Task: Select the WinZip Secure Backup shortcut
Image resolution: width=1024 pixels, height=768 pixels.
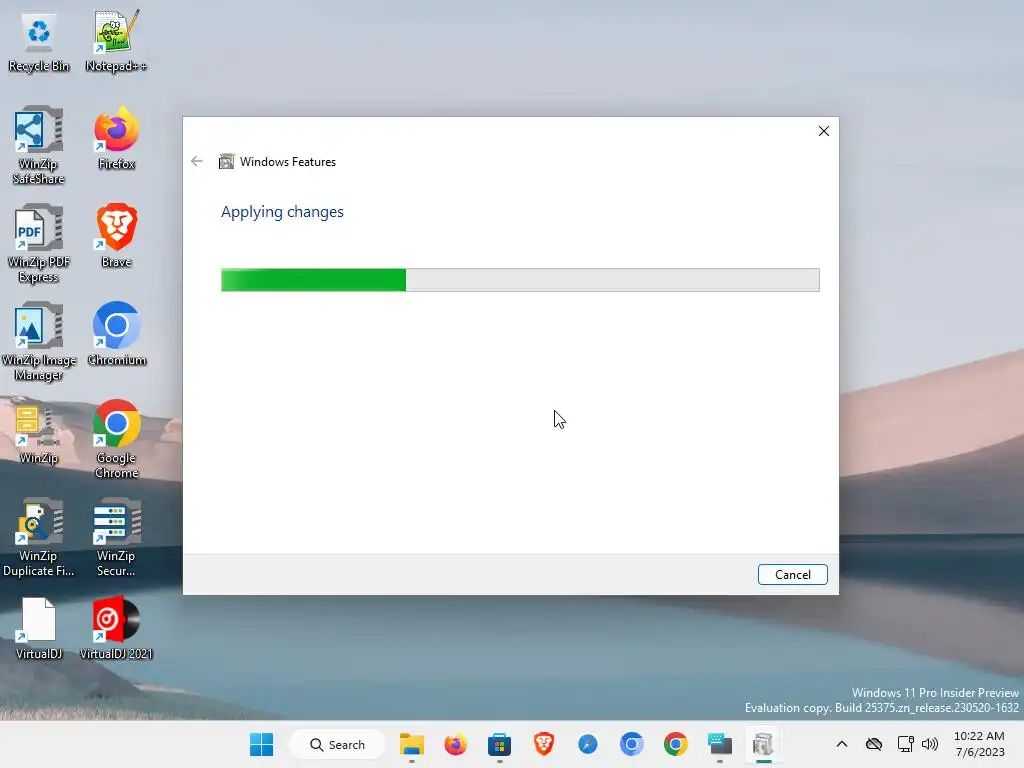Action: pos(116,537)
